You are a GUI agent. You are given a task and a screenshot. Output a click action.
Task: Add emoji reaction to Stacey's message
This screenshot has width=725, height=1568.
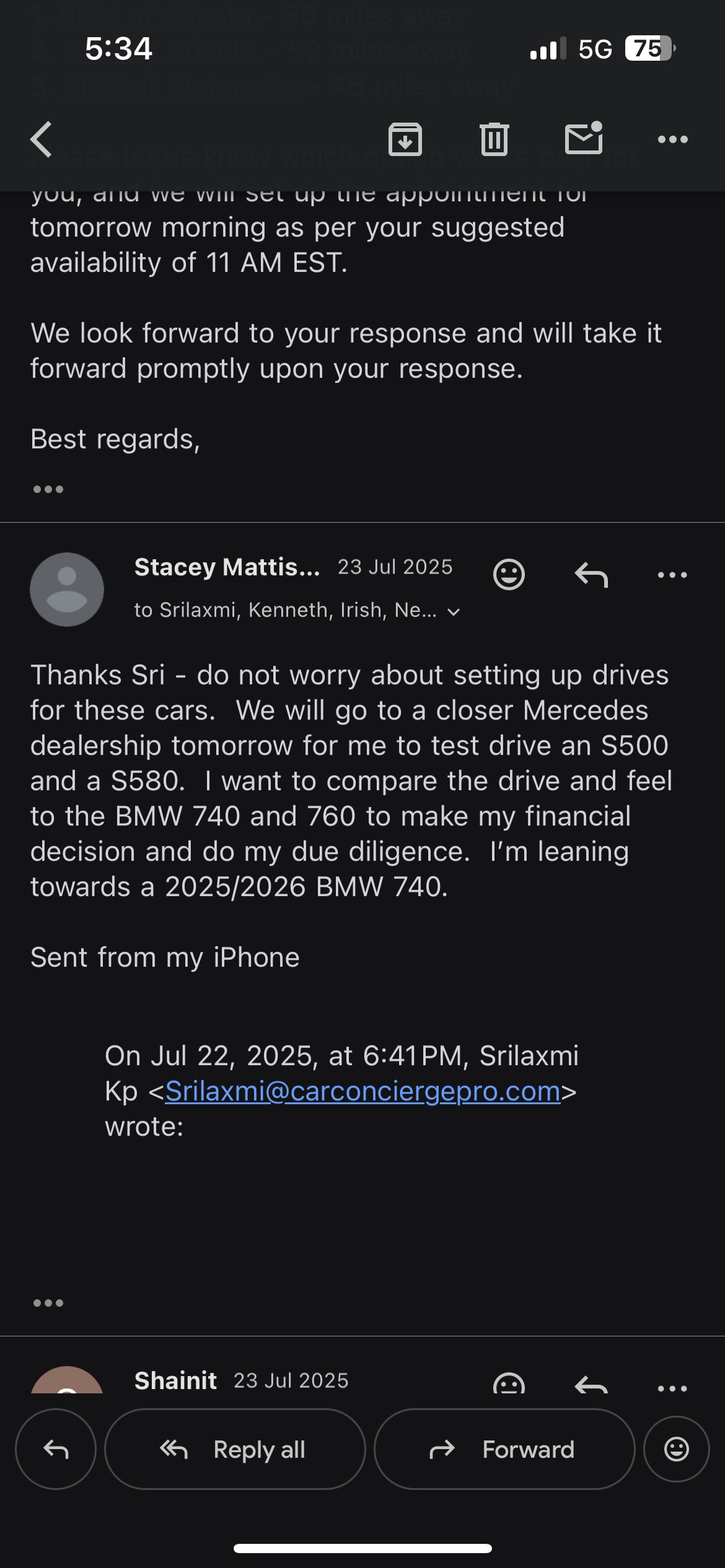coord(509,575)
